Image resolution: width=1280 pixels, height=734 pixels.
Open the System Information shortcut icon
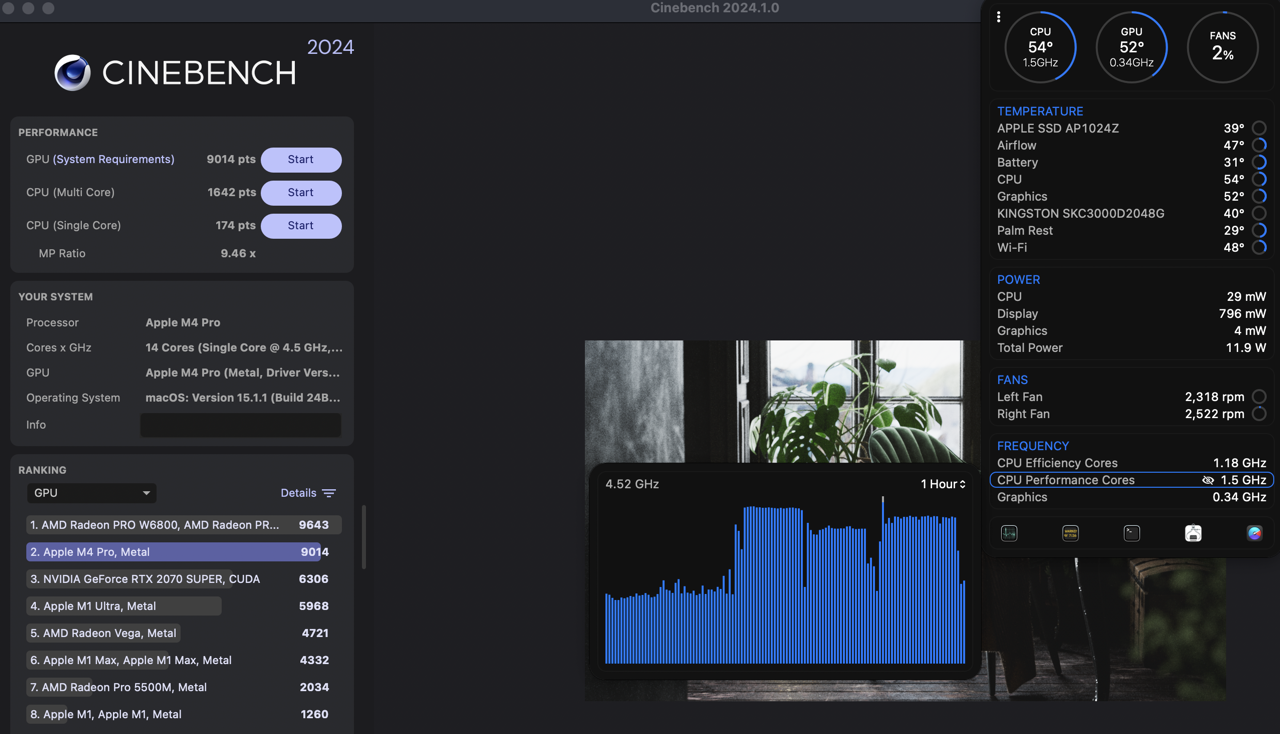1193,533
